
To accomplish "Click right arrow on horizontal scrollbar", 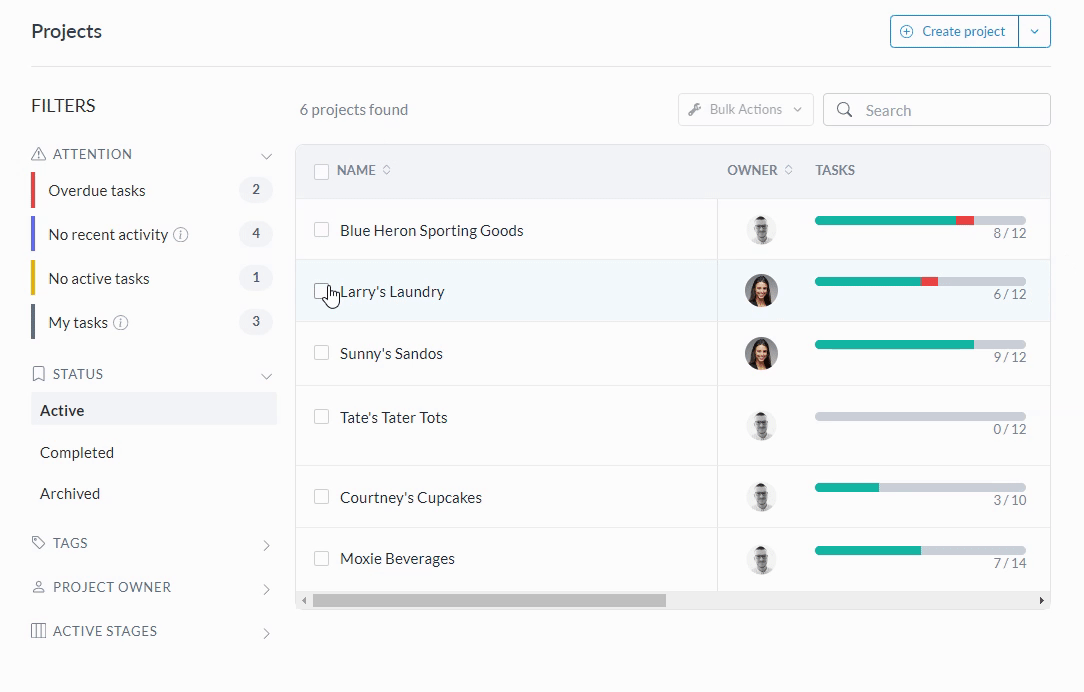I will point(1041,601).
